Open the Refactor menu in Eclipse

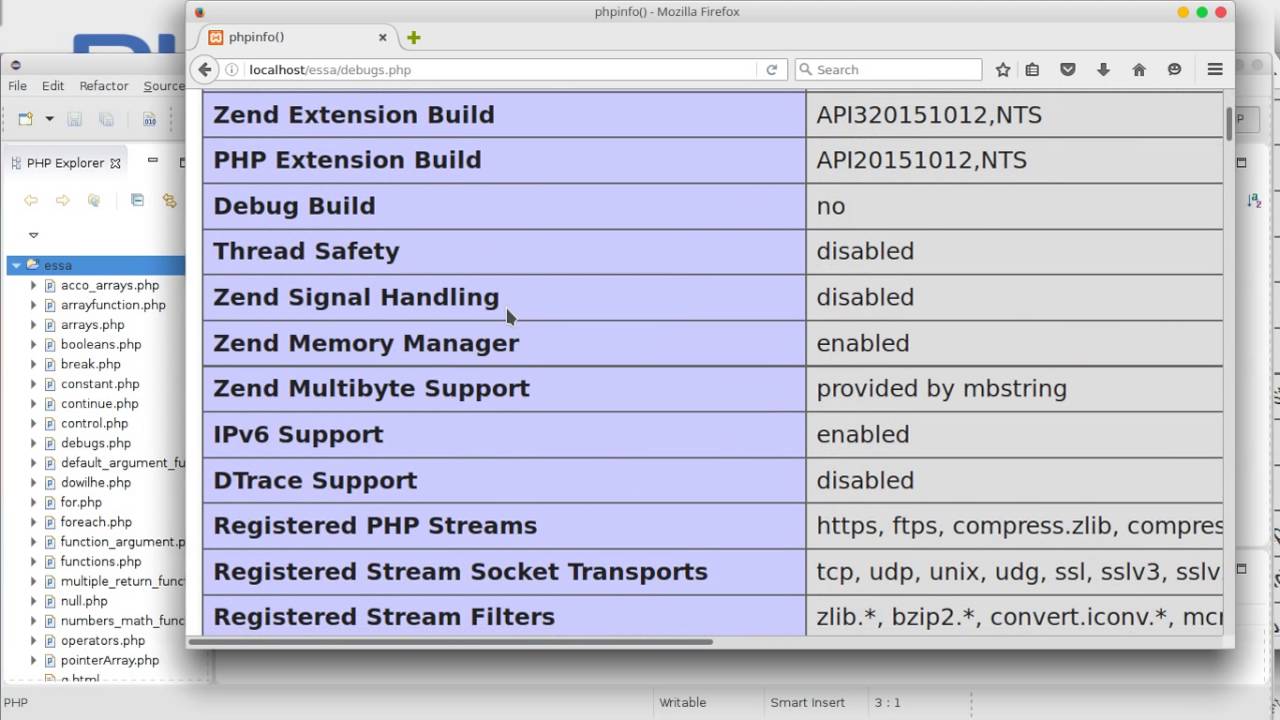pos(104,86)
